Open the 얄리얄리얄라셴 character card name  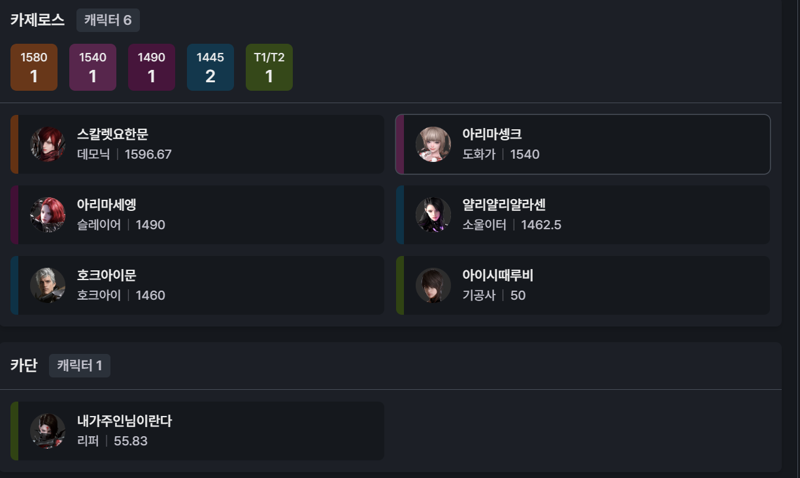pyautogui.click(x=504, y=205)
